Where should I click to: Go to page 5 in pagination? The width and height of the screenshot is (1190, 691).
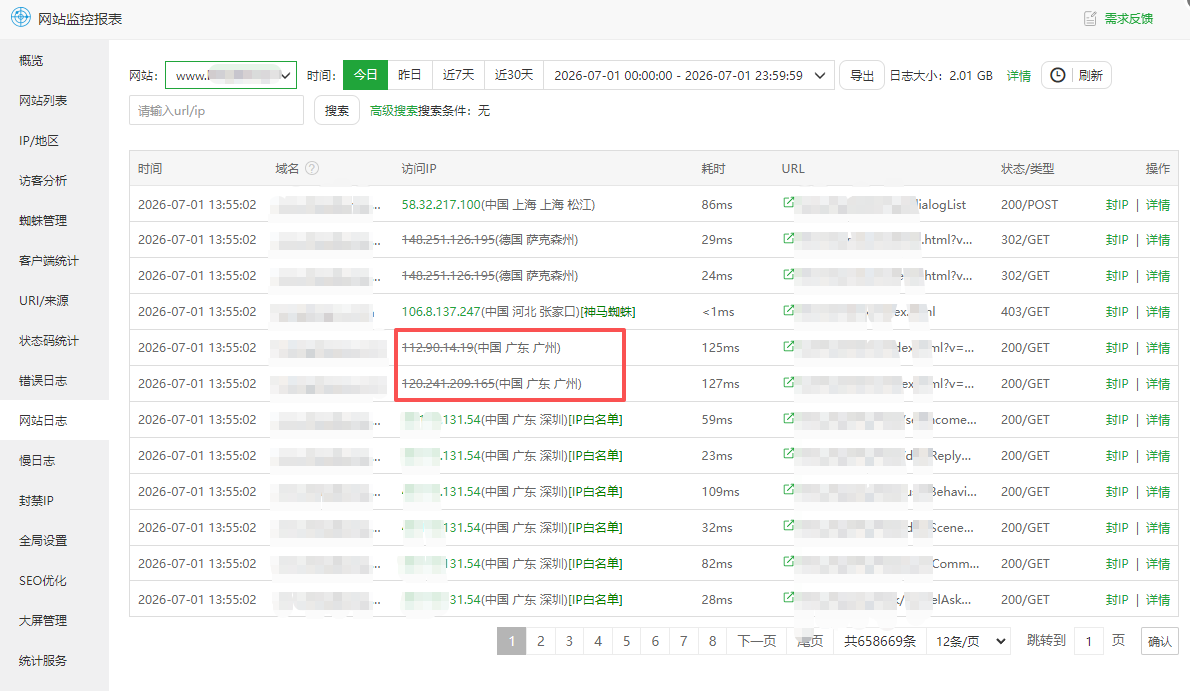tap(626, 642)
